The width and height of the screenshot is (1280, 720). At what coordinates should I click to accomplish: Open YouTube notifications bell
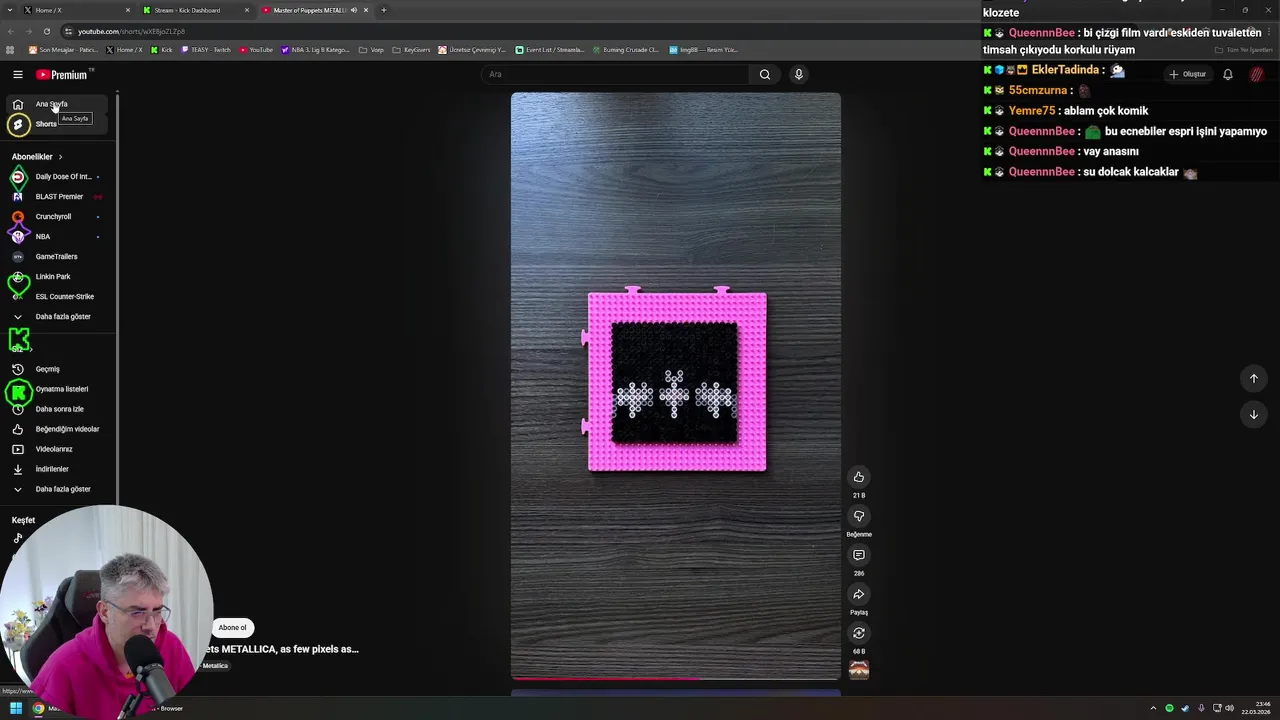pyautogui.click(x=1228, y=74)
